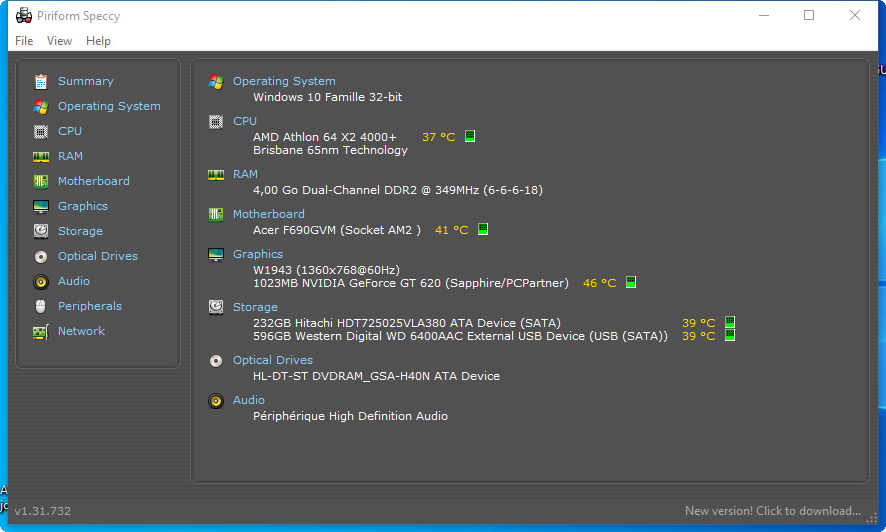Viewport: 886px width, 532px height.
Task: Select Summary in the sidebar
Action: tap(86, 81)
